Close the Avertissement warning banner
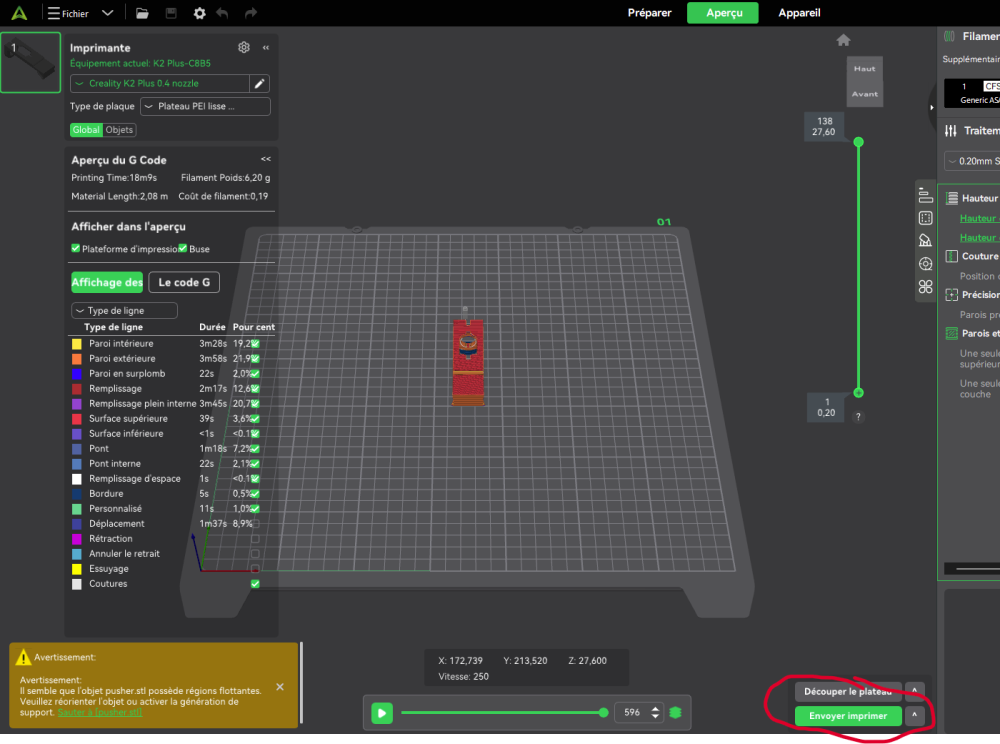 click(x=280, y=687)
